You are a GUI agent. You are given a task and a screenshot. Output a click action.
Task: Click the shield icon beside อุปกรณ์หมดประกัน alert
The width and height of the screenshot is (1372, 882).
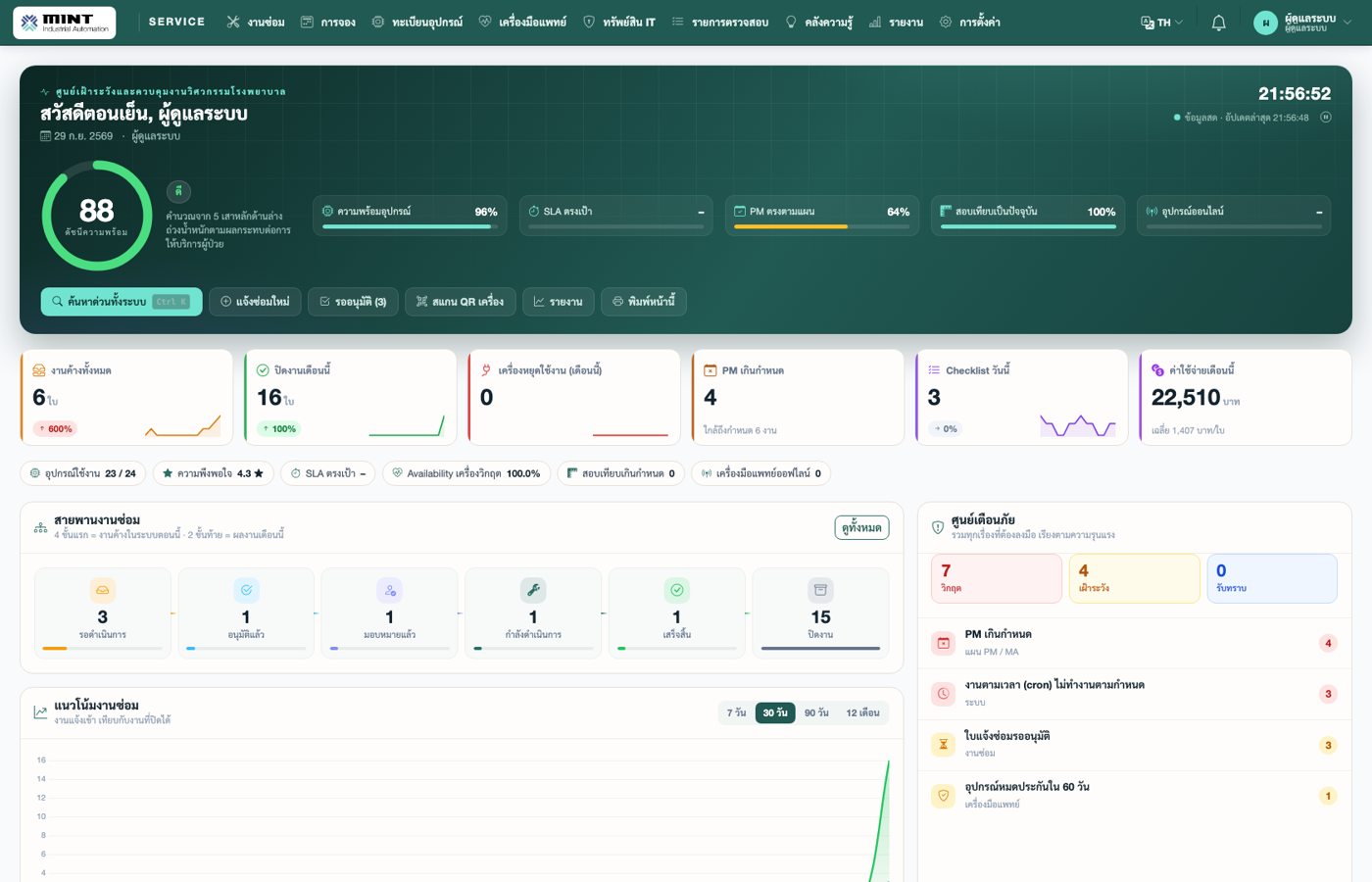(x=943, y=796)
